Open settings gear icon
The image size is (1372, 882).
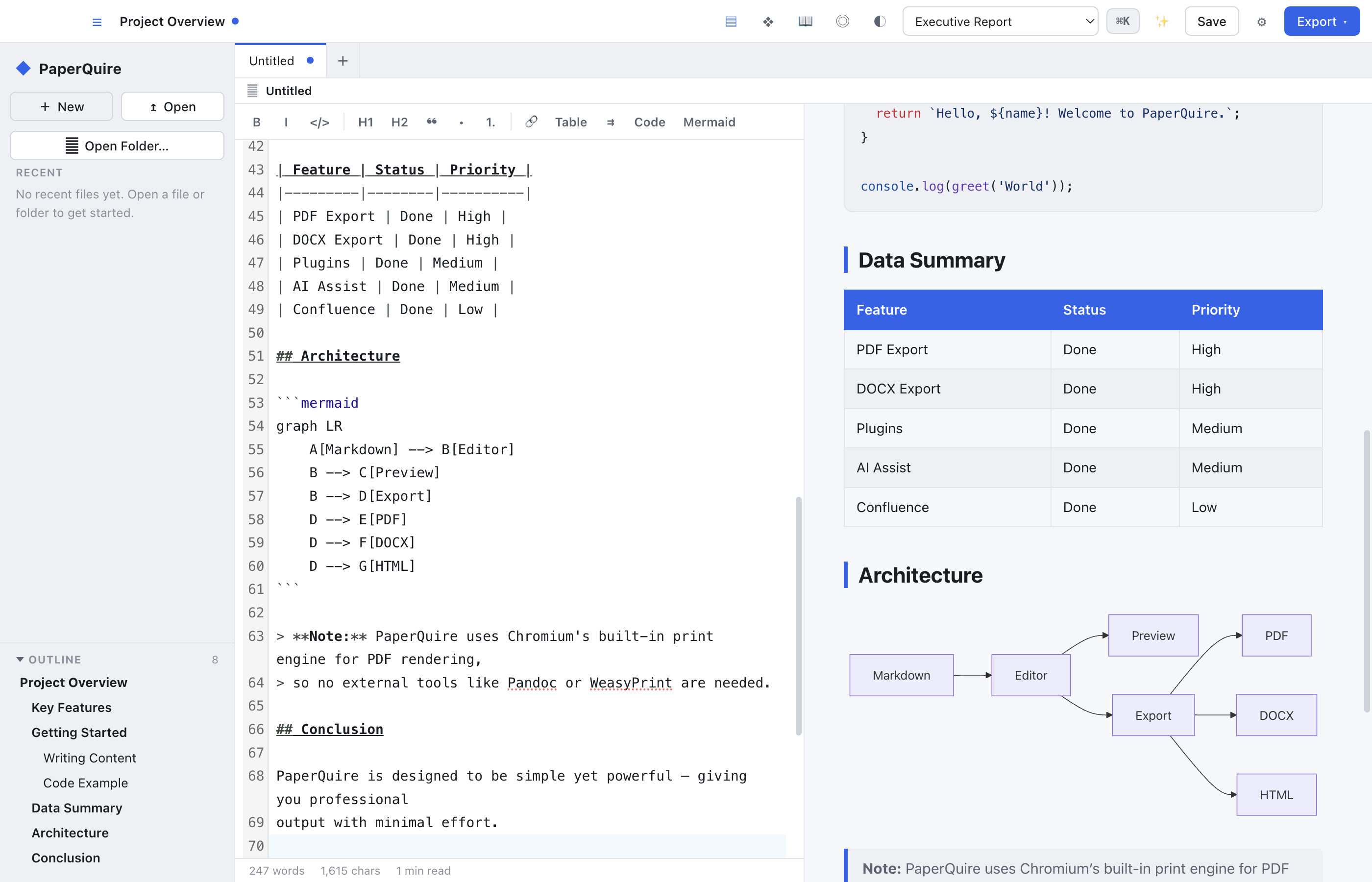[x=1261, y=22]
